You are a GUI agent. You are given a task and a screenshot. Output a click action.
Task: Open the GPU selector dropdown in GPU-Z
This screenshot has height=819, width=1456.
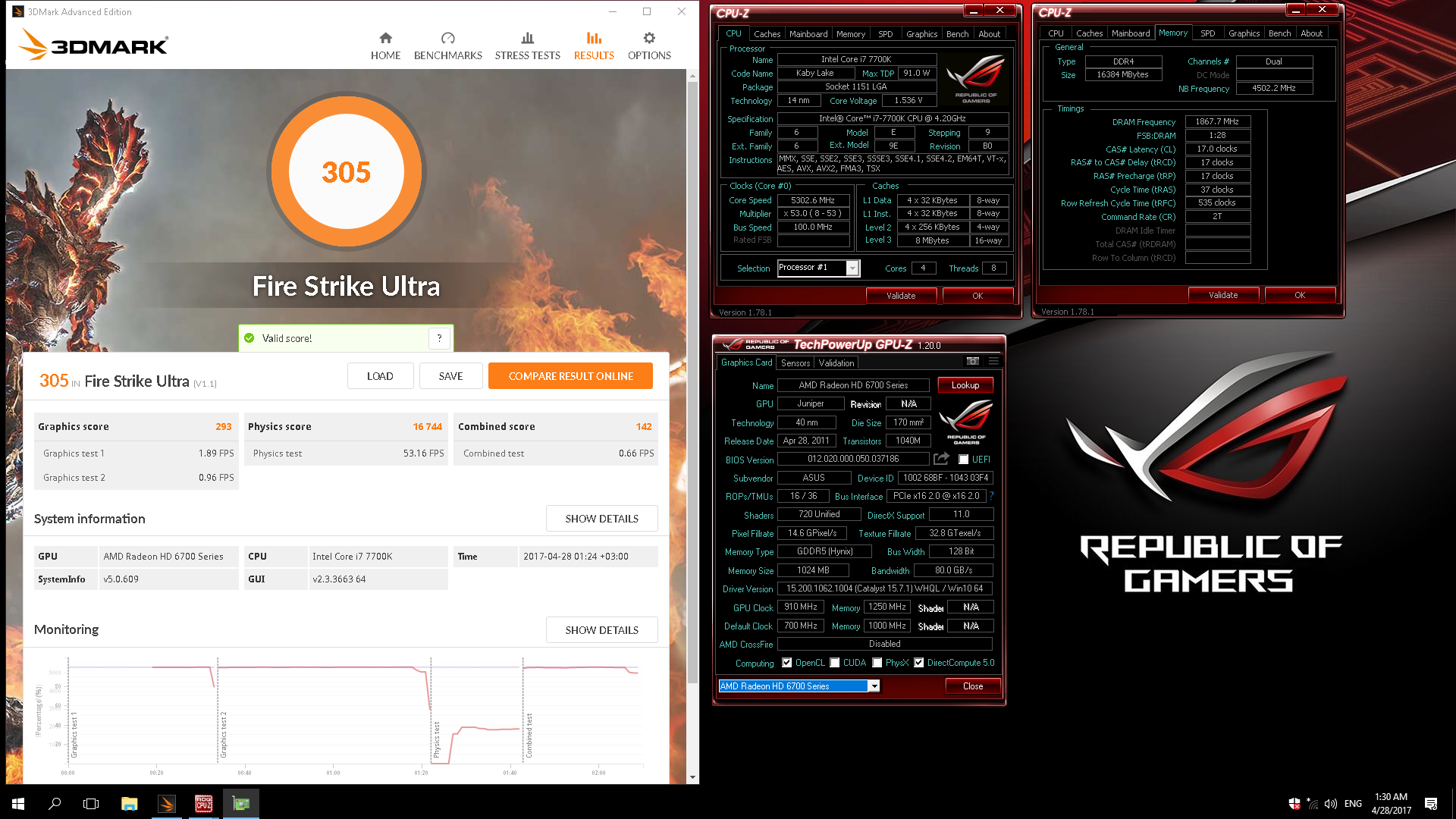tap(799, 686)
